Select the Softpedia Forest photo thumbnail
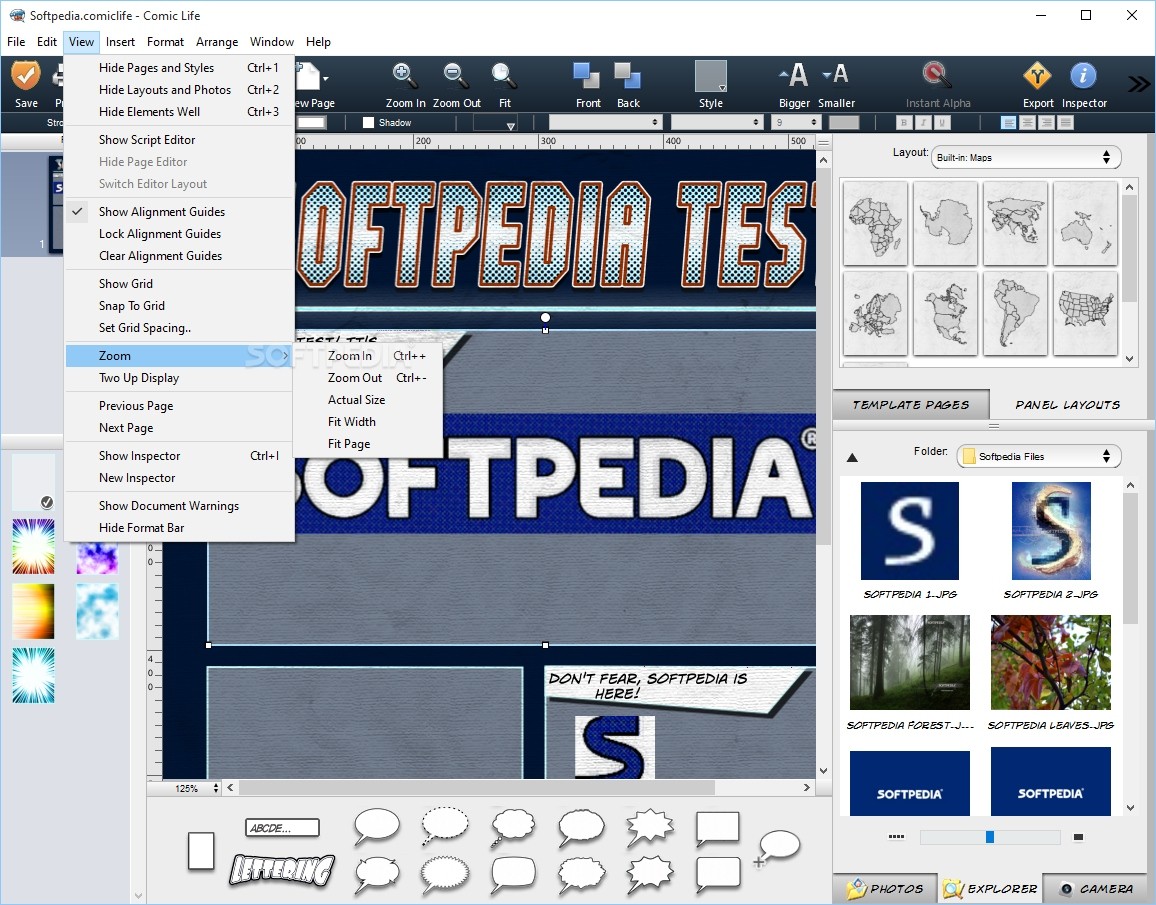 click(x=910, y=663)
